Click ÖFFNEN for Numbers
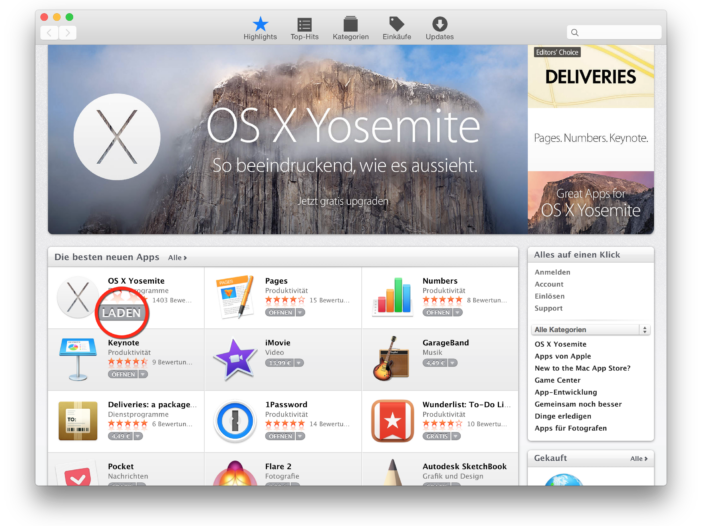 tap(438, 312)
